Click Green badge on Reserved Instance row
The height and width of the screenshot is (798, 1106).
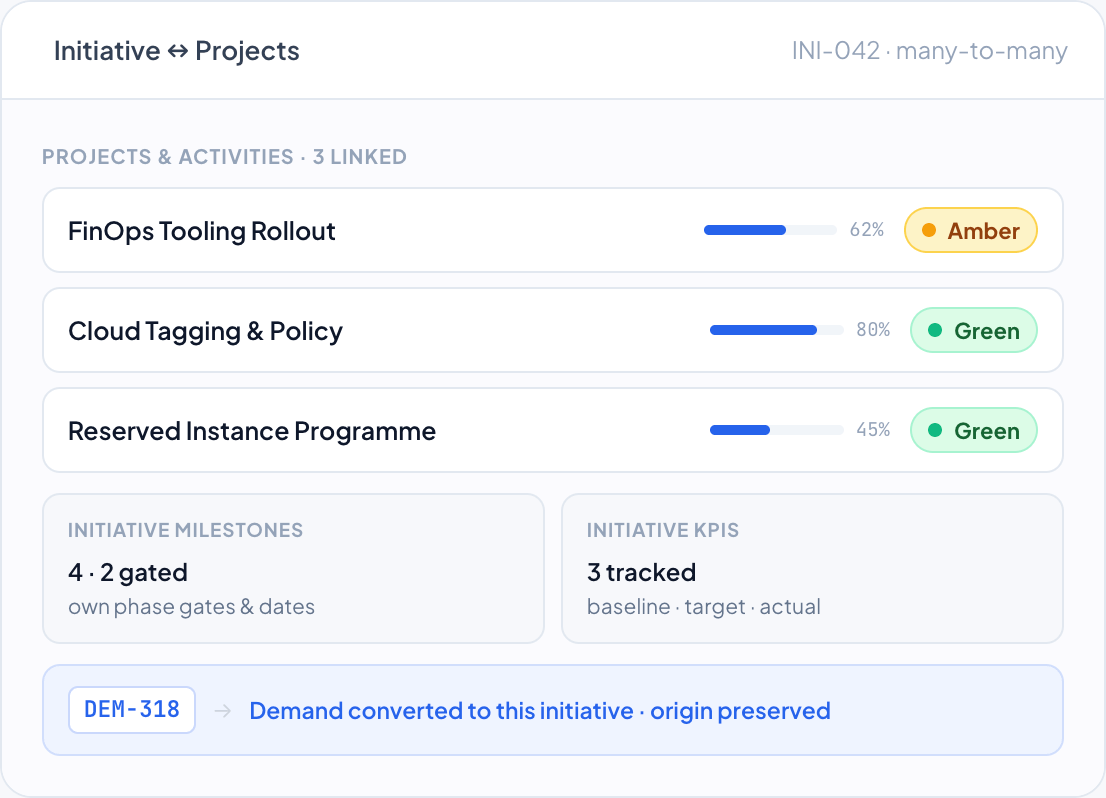(x=973, y=430)
